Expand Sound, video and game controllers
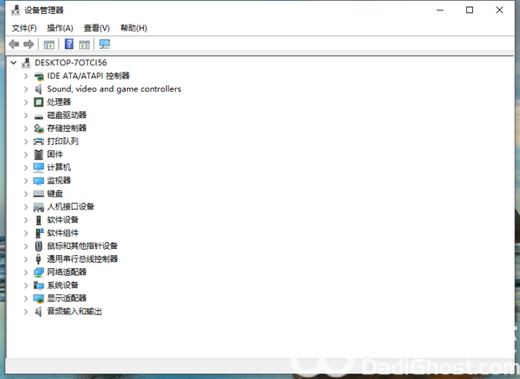 click(x=26, y=89)
